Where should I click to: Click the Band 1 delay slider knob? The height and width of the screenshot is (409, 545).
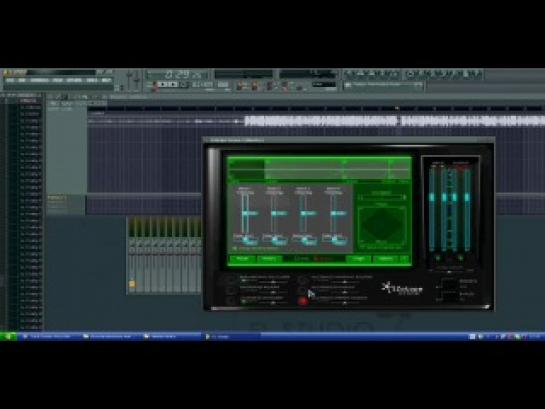246,239
